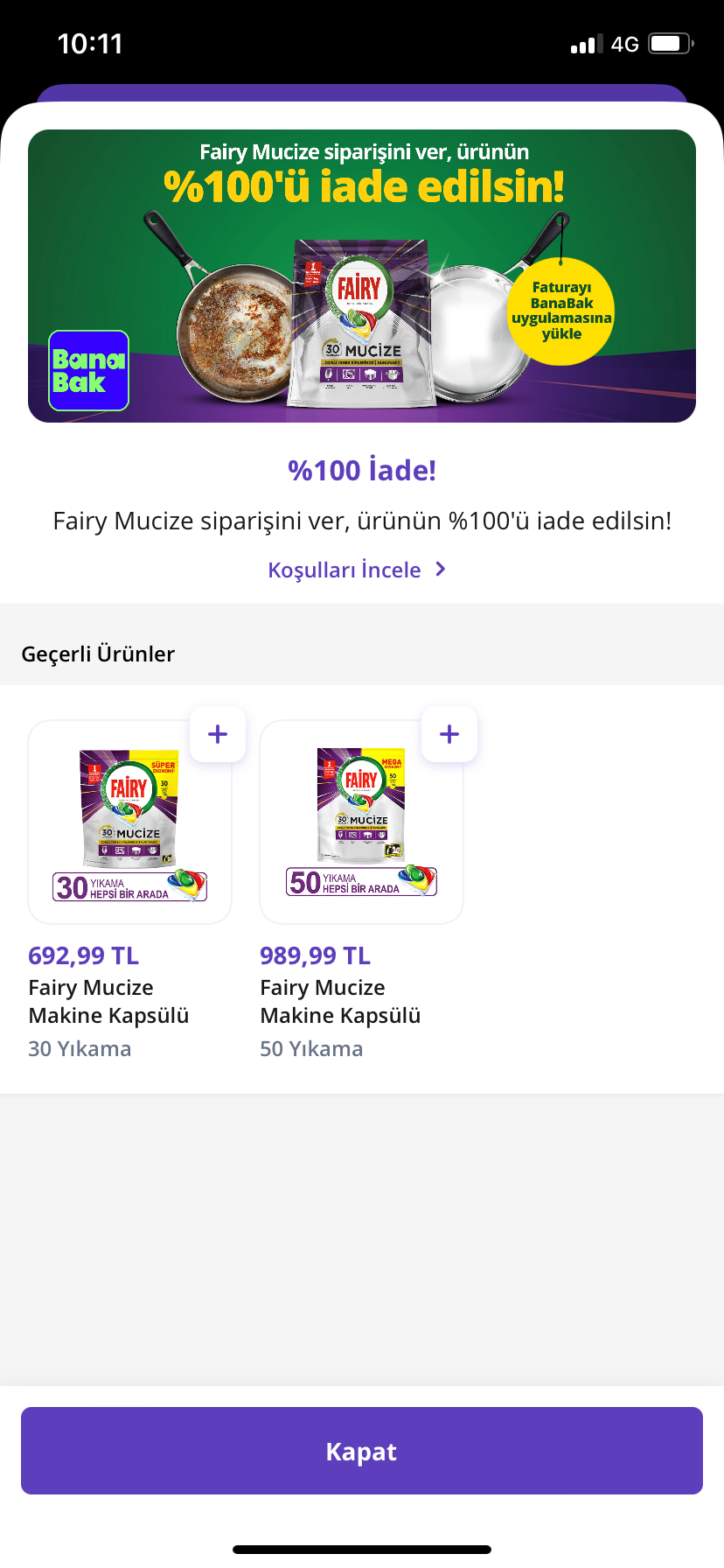Tap the BanaBak logo on banner

click(x=88, y=370)
